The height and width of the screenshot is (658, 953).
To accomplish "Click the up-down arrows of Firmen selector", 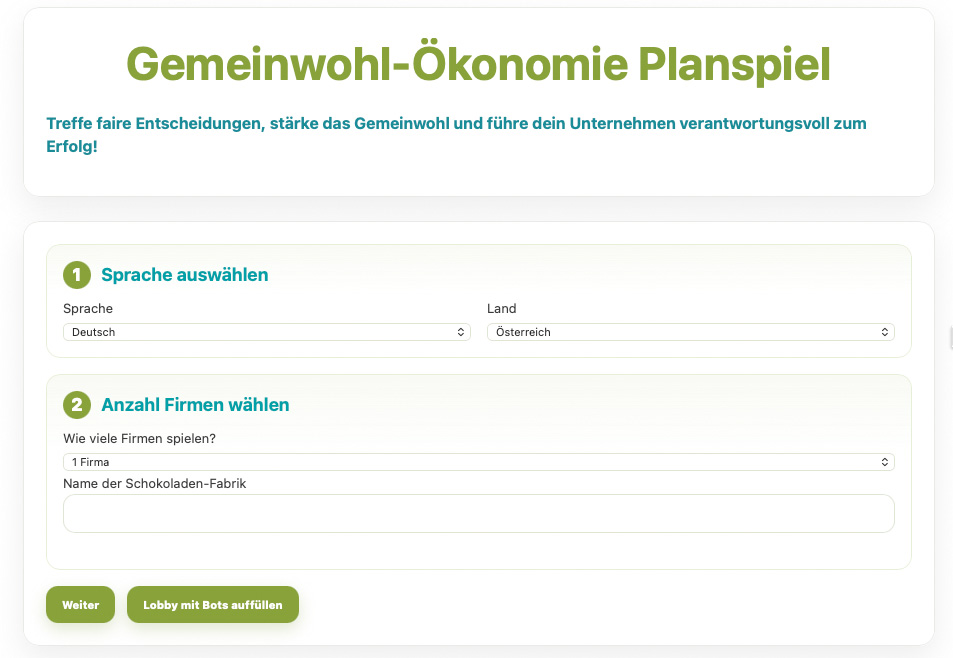I will [x=884, y=462].
